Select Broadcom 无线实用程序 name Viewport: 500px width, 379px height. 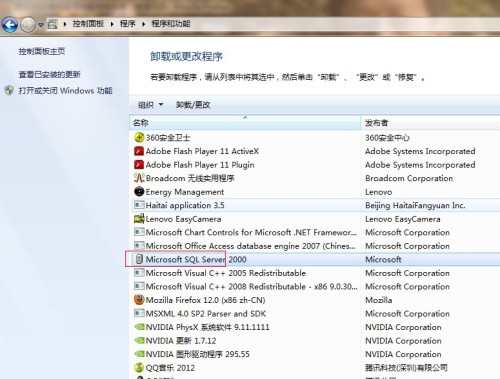coord(190,178)
